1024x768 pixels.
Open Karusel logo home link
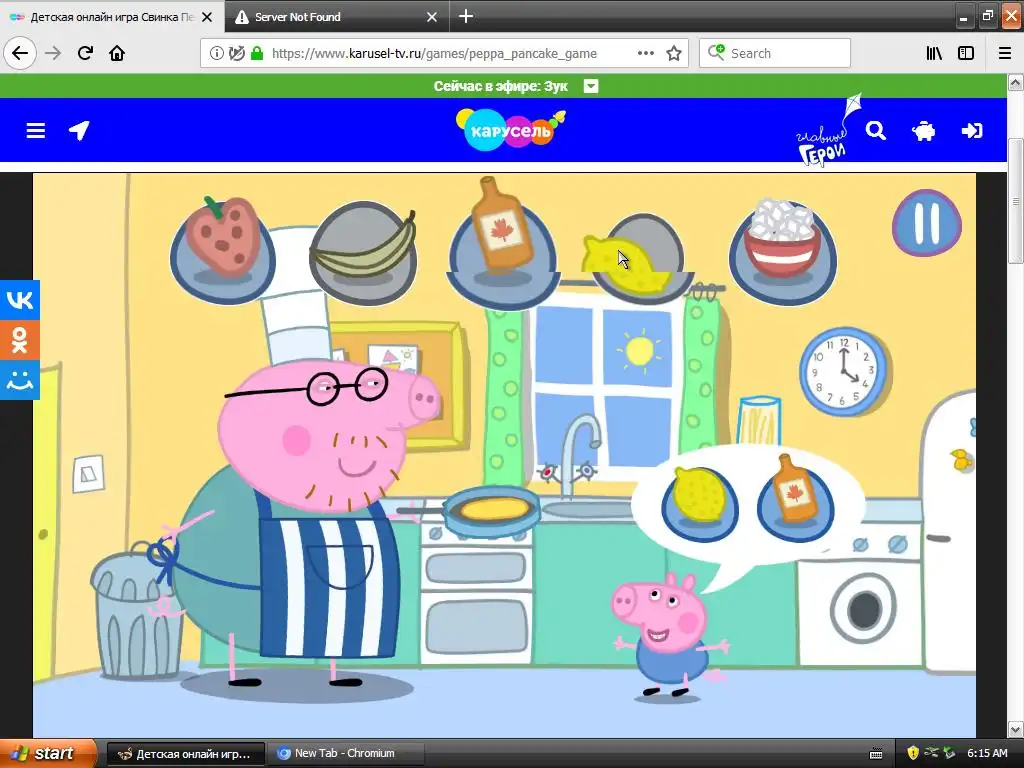point(510,129)
